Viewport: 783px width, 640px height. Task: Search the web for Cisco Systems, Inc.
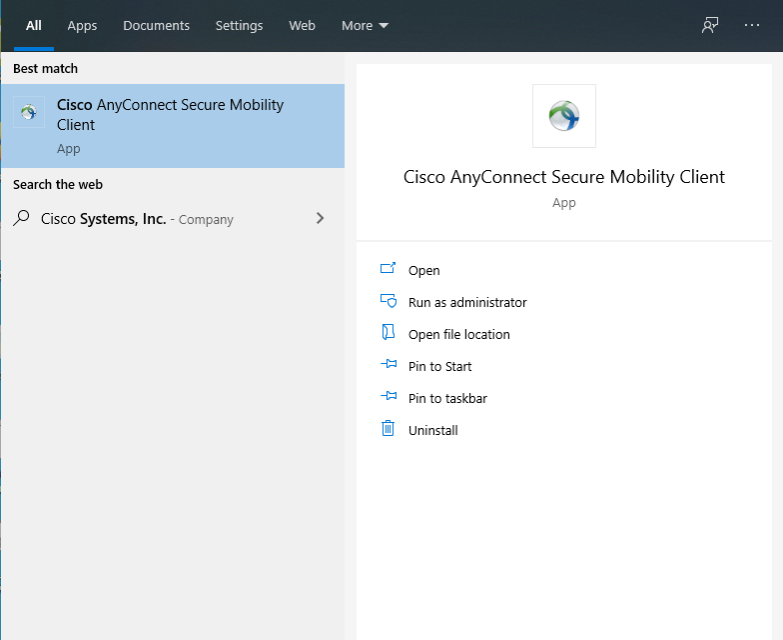click(x=137, y=219)
